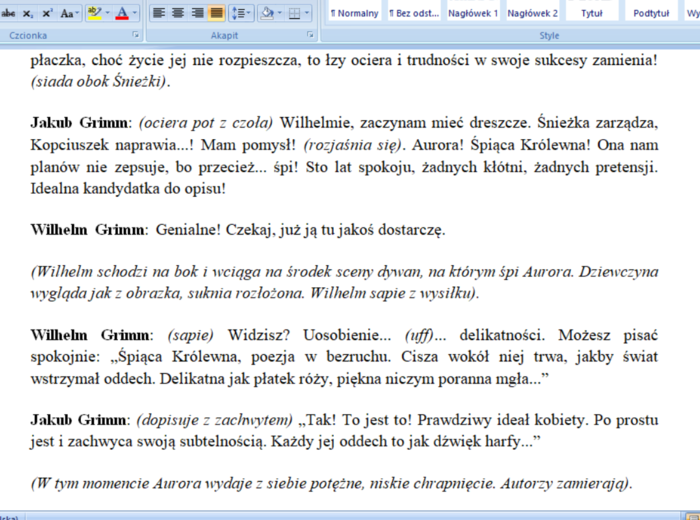The height and width of the screenshot is (520, 700).
Task: Open font color dropdown arrow
Action: point(135,13)
